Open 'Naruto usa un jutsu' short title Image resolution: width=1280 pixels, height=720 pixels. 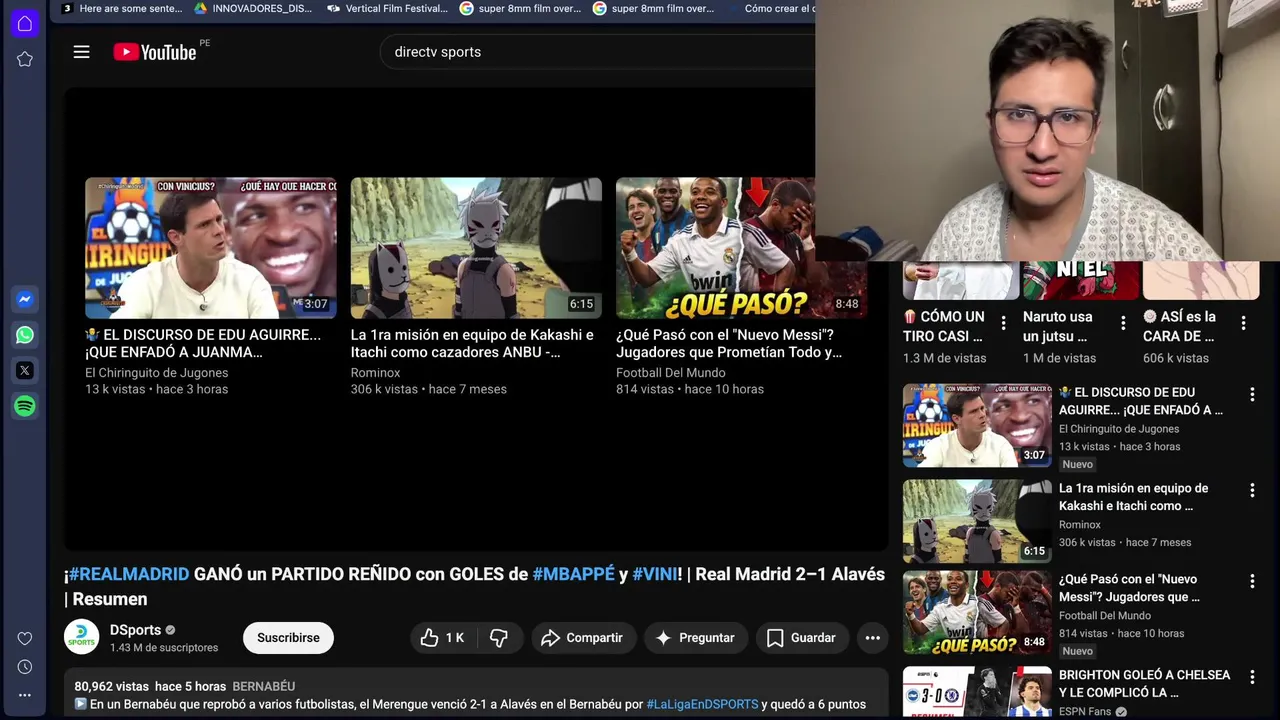coord(1058,326)
